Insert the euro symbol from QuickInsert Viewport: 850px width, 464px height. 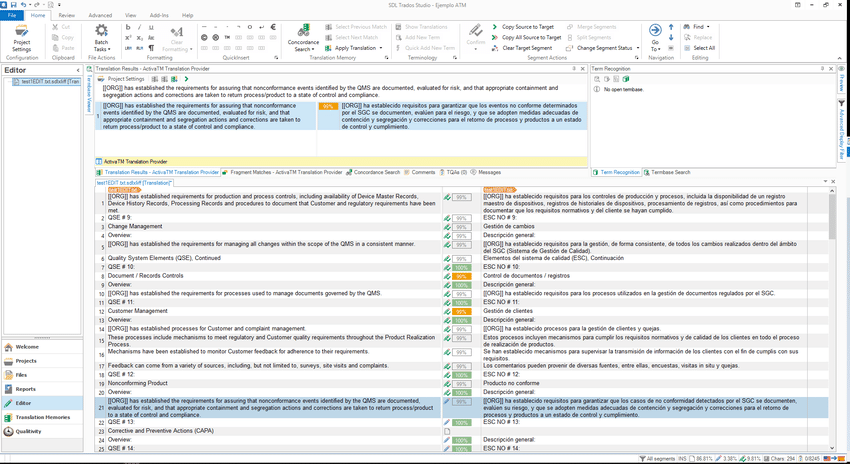click(x=273, y=27)
